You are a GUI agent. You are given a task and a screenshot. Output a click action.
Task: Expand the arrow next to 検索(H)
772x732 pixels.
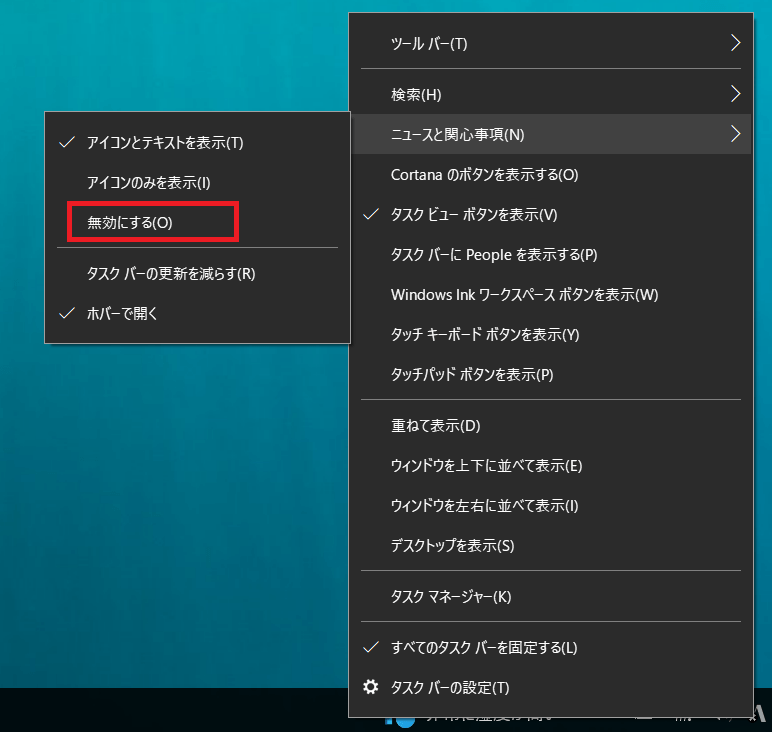click(x=735, y=94)
